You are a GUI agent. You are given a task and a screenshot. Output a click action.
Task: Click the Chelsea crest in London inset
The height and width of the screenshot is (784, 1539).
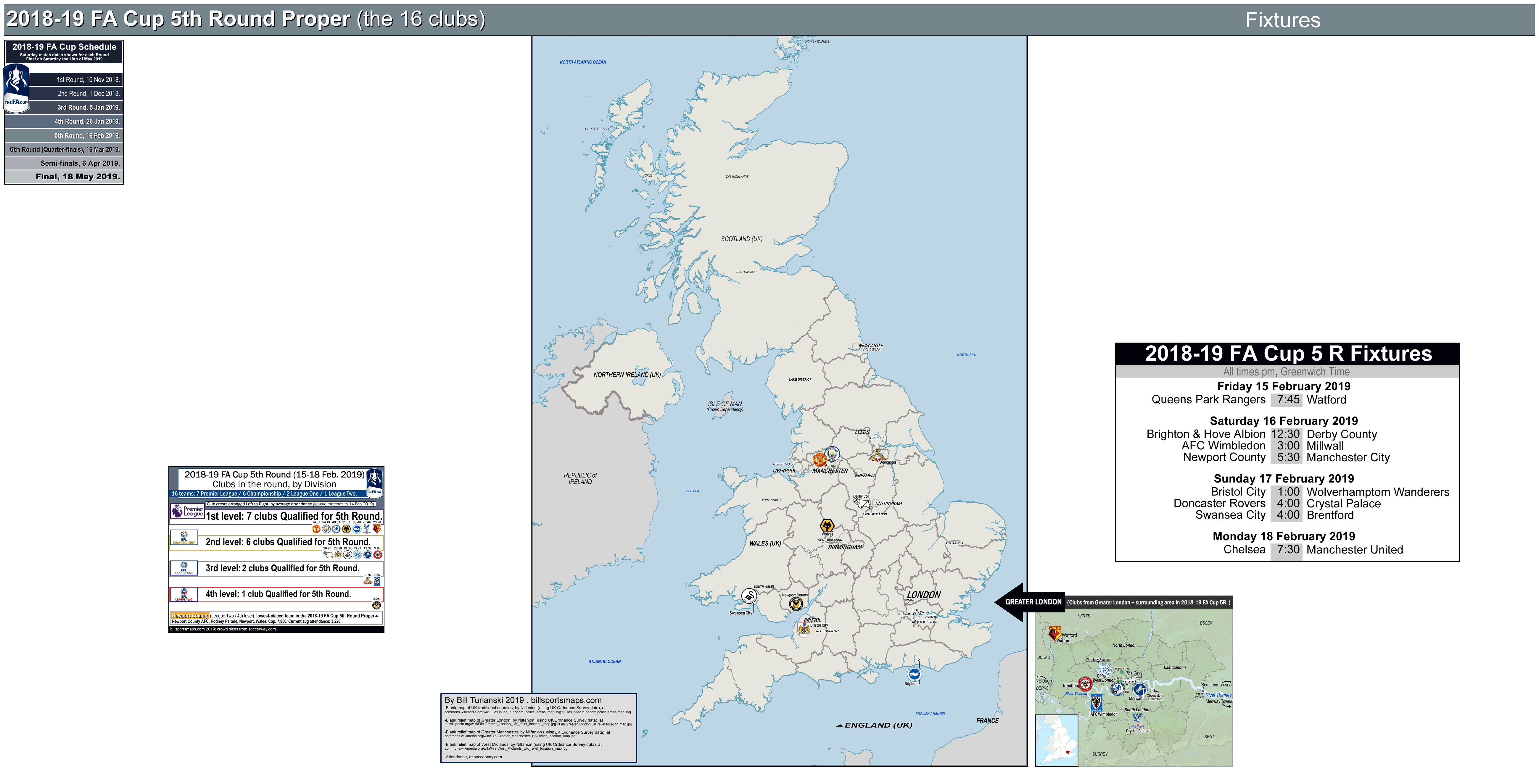coord(1117,688)
